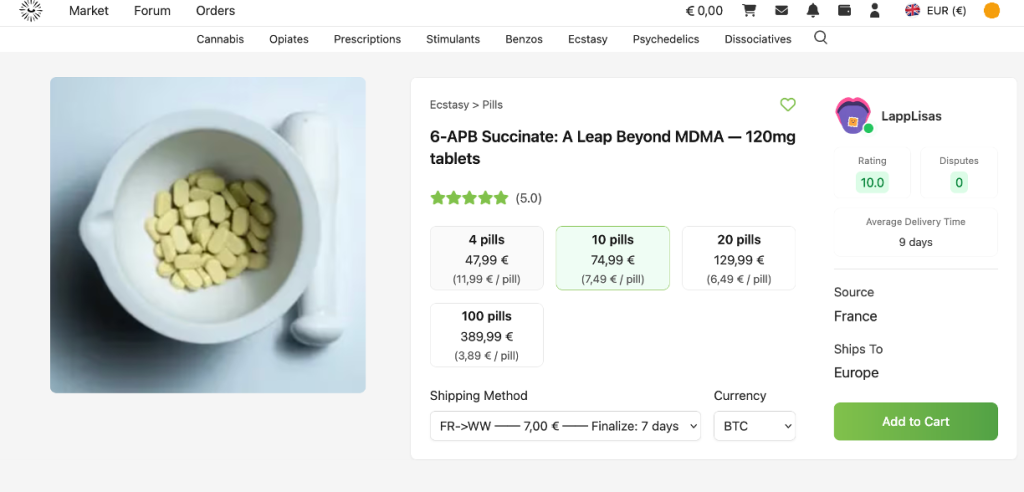The height and width of the screenshot is (492, 1024).
Task: Open messages via the envelope icon
Action: [781, 11]
